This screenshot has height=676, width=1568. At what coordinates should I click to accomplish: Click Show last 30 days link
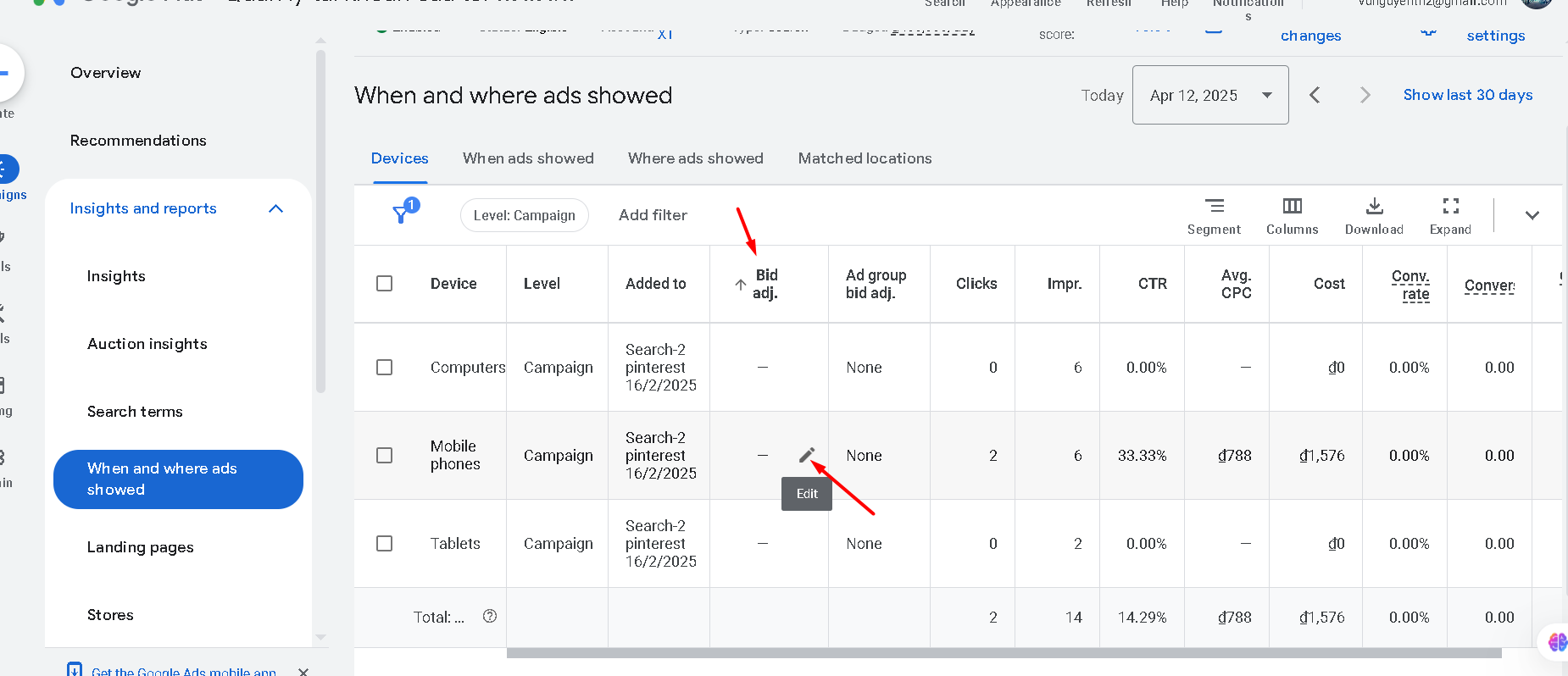[1468, 95]
